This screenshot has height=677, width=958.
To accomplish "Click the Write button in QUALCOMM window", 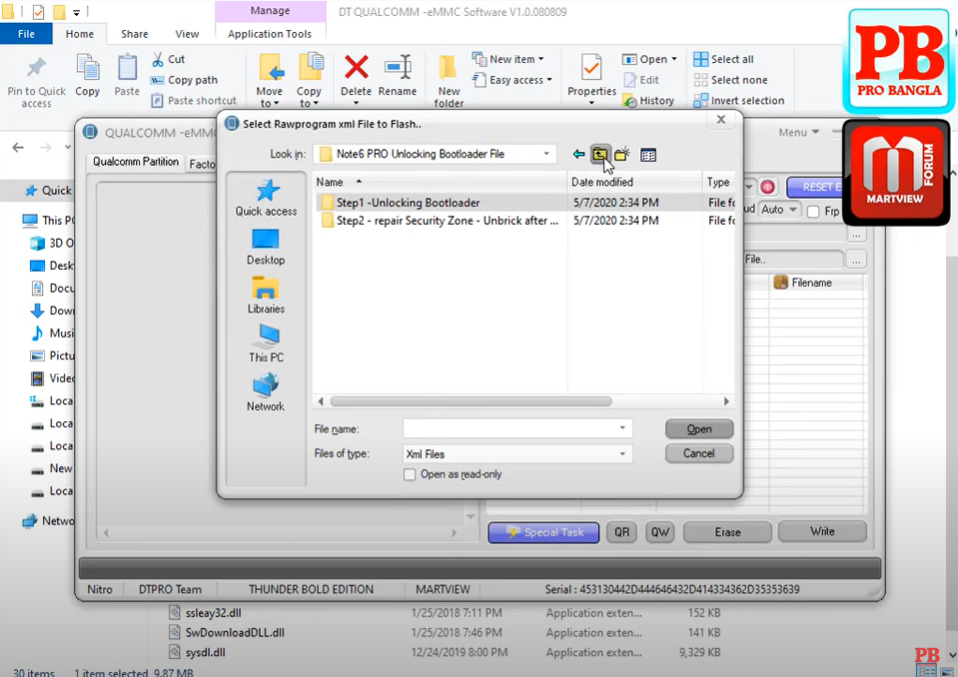I will pos(822,532).
